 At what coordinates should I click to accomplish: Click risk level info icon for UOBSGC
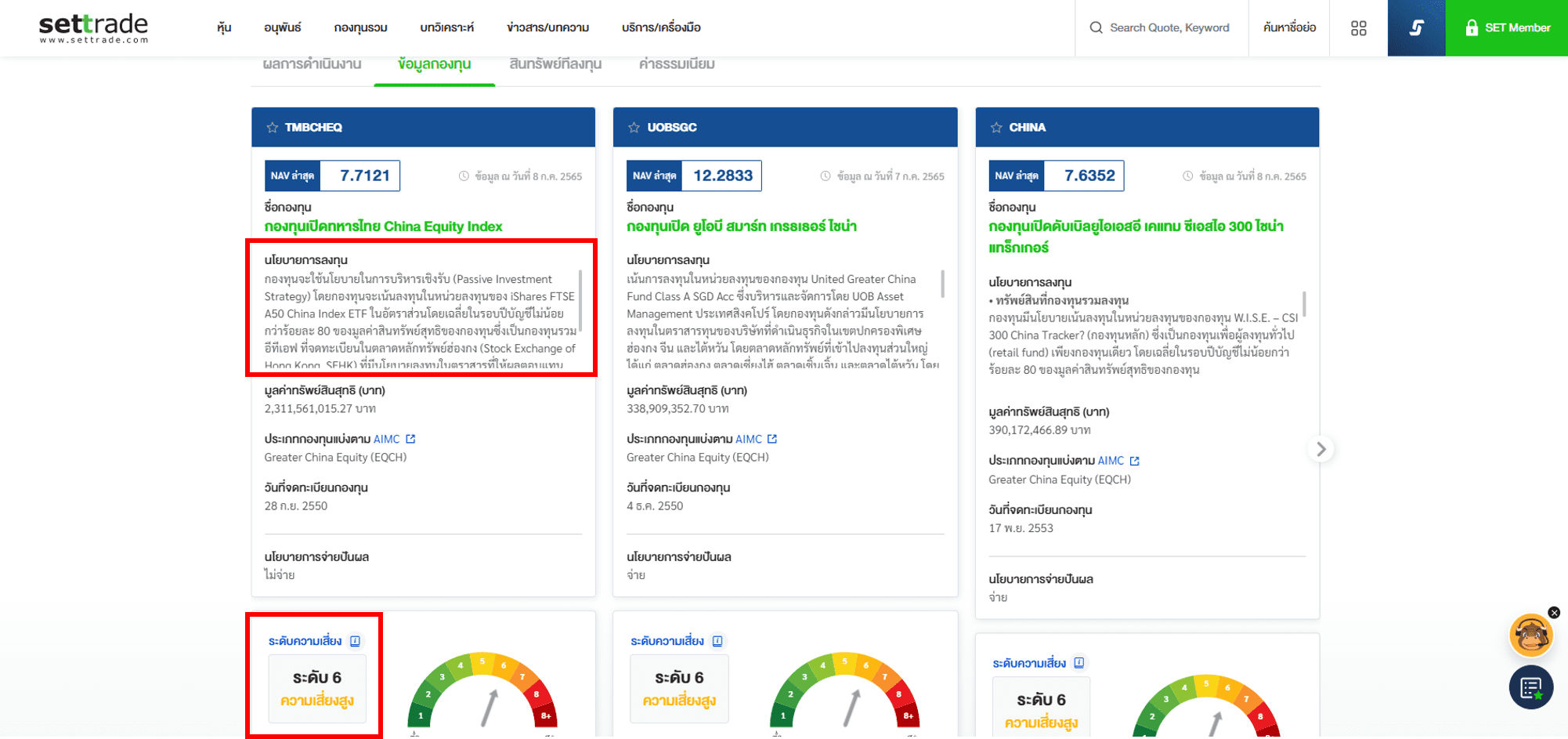tap(717, 641)
